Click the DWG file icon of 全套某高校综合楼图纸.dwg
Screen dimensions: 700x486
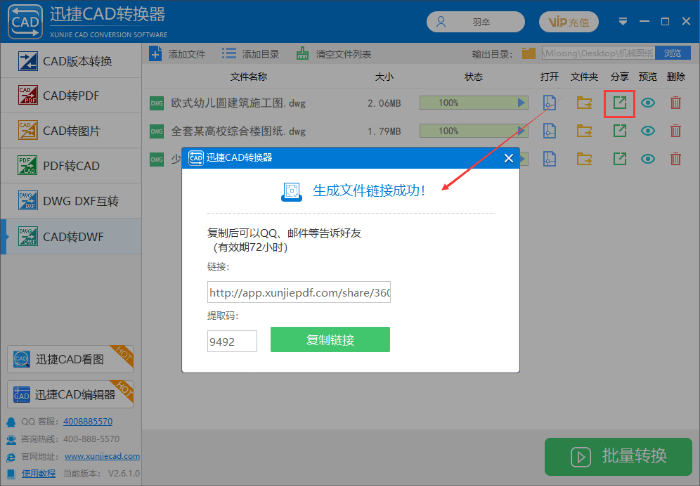(x=157, y=131)
